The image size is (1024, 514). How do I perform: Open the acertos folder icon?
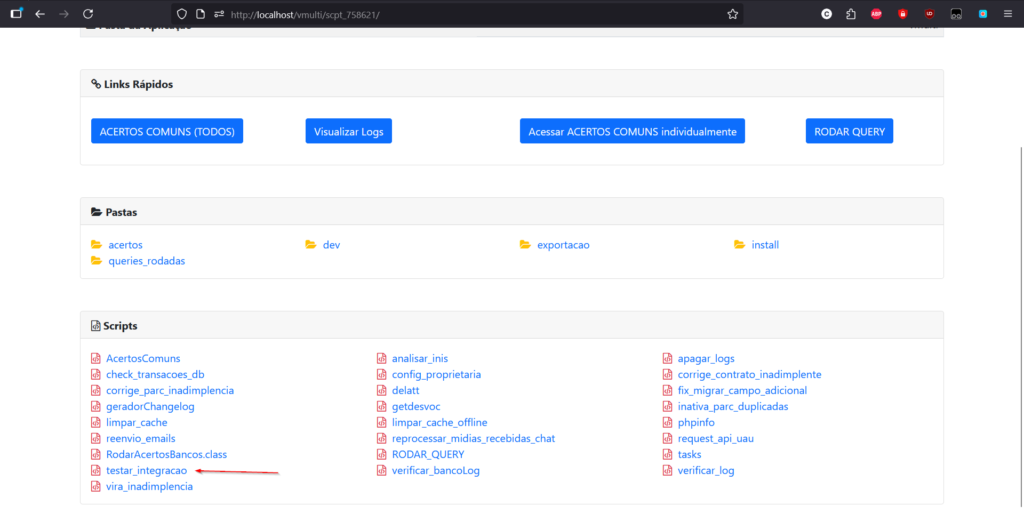[x=97, y=245]
